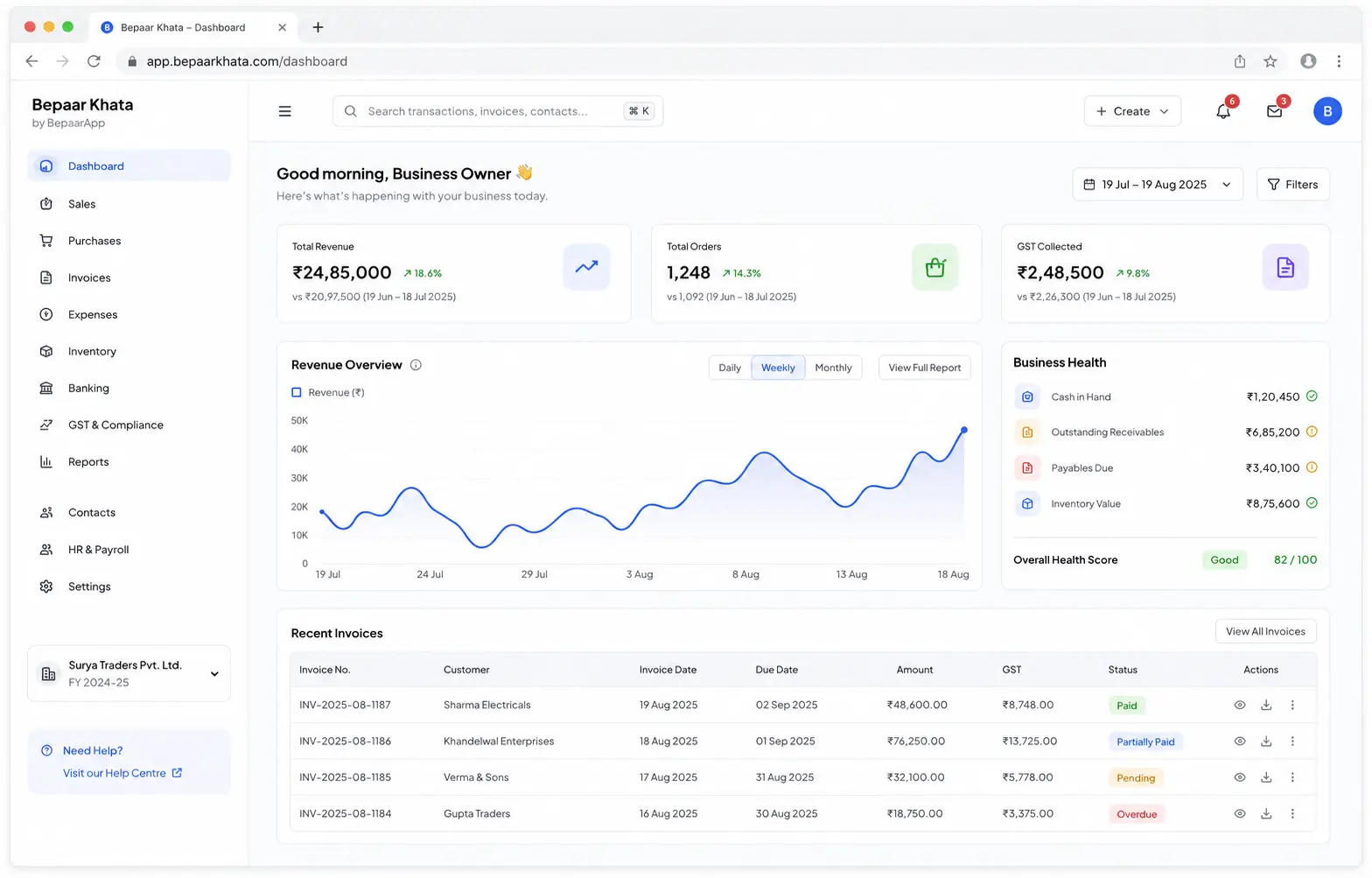
Task: View Khandelwal Enterprises invoice with eye icon
Action: tap(1239, 741)
